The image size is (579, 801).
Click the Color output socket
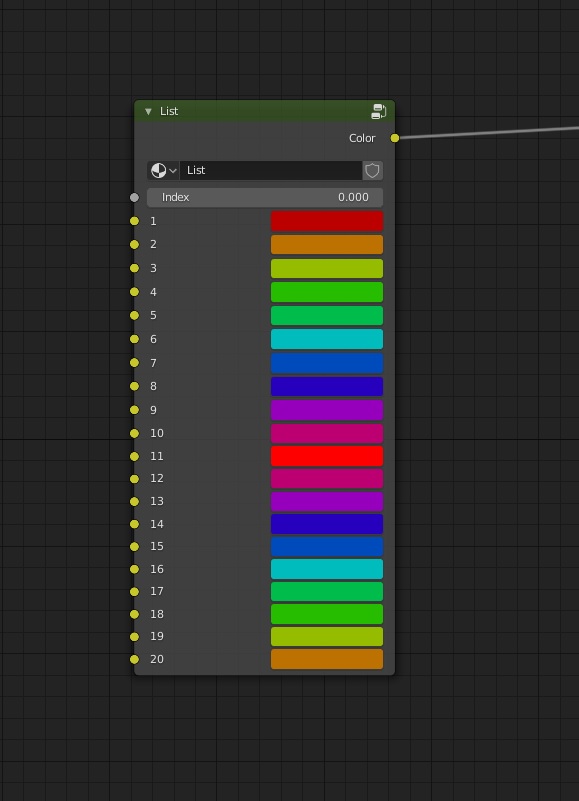[395, 138]
